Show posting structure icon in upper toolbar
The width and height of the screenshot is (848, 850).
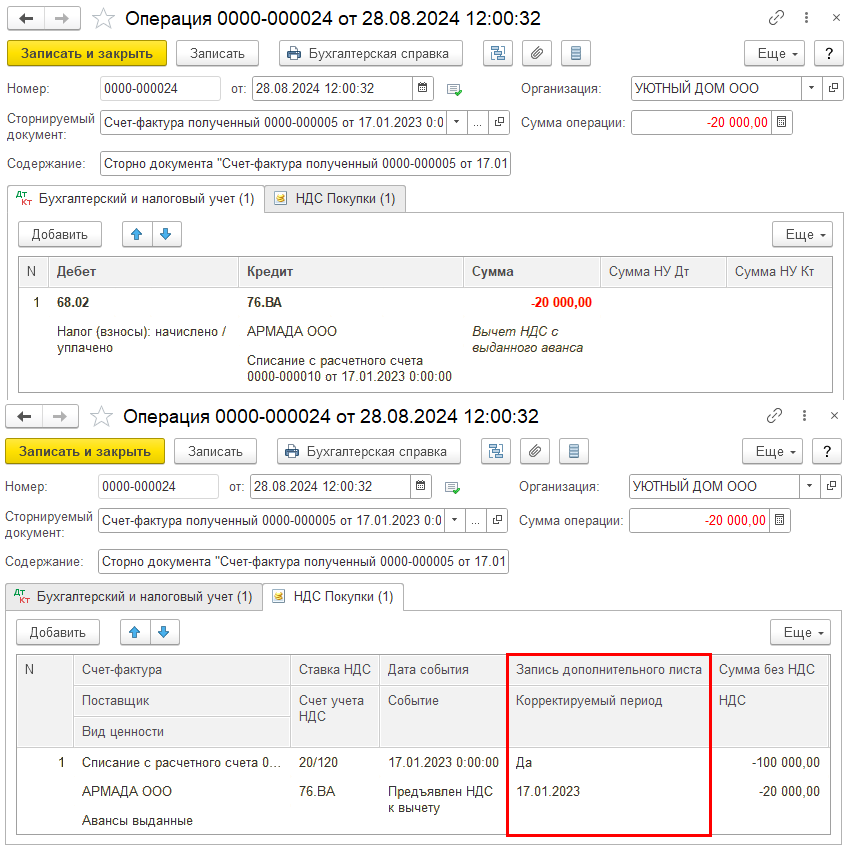[498, 53]
